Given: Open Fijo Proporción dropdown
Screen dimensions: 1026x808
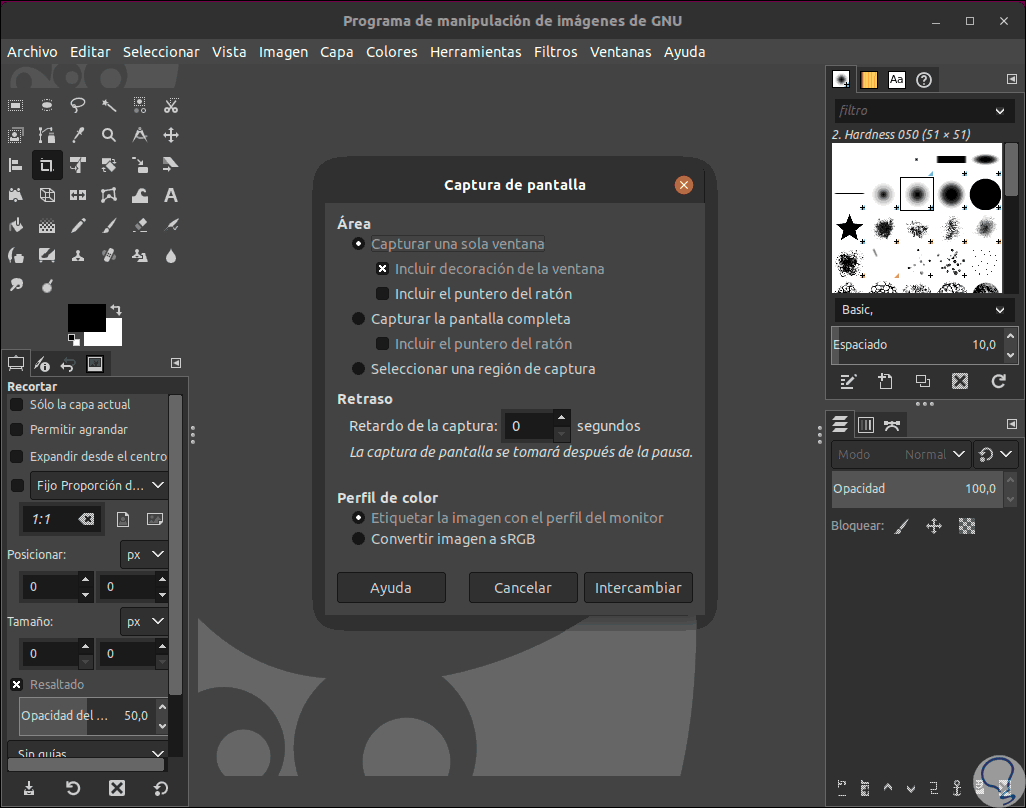Looking at the screenshot, I should click(x=99, y=485).
